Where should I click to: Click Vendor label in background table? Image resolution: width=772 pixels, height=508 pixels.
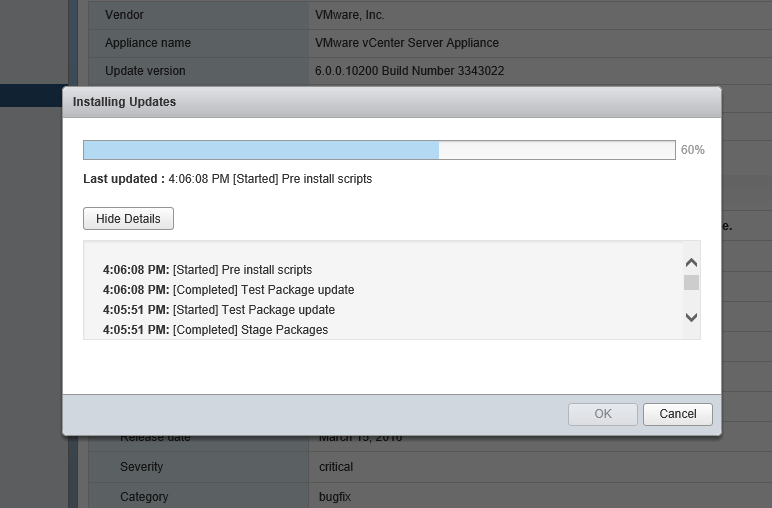pos(124,15)
